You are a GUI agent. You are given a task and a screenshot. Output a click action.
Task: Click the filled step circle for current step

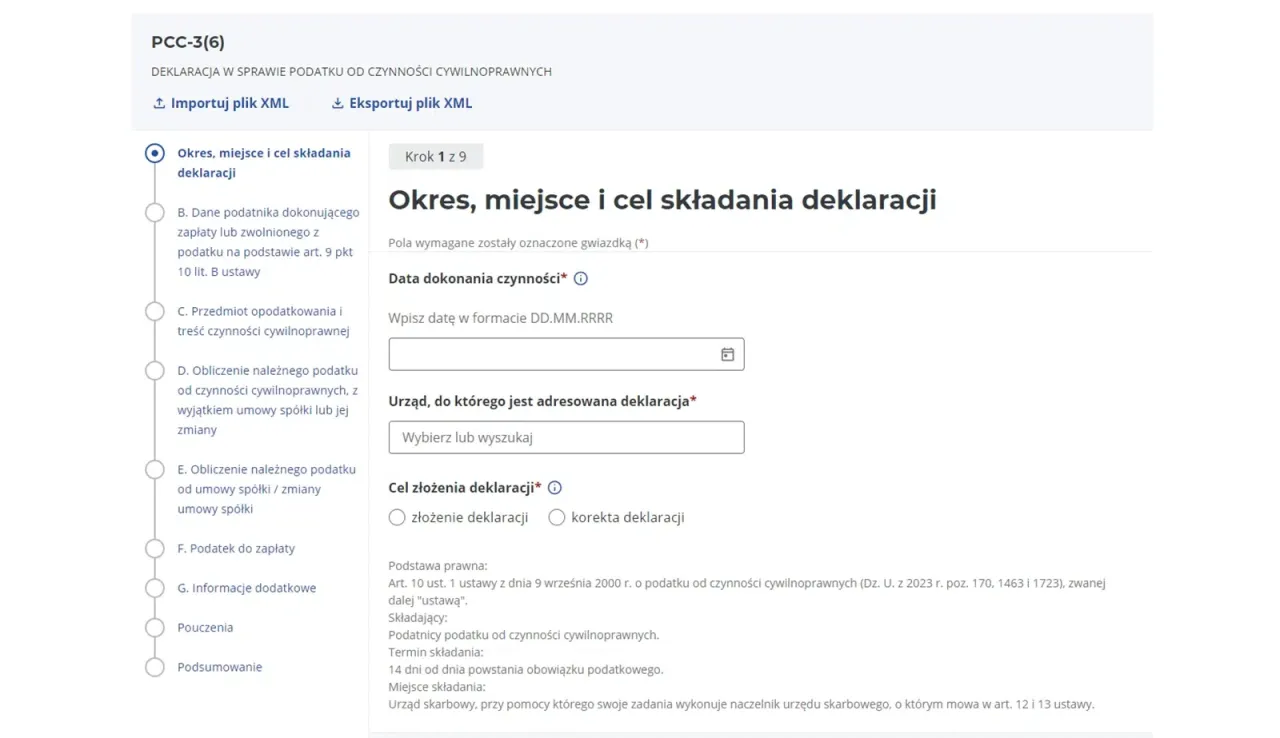click(x=155, y=152)
